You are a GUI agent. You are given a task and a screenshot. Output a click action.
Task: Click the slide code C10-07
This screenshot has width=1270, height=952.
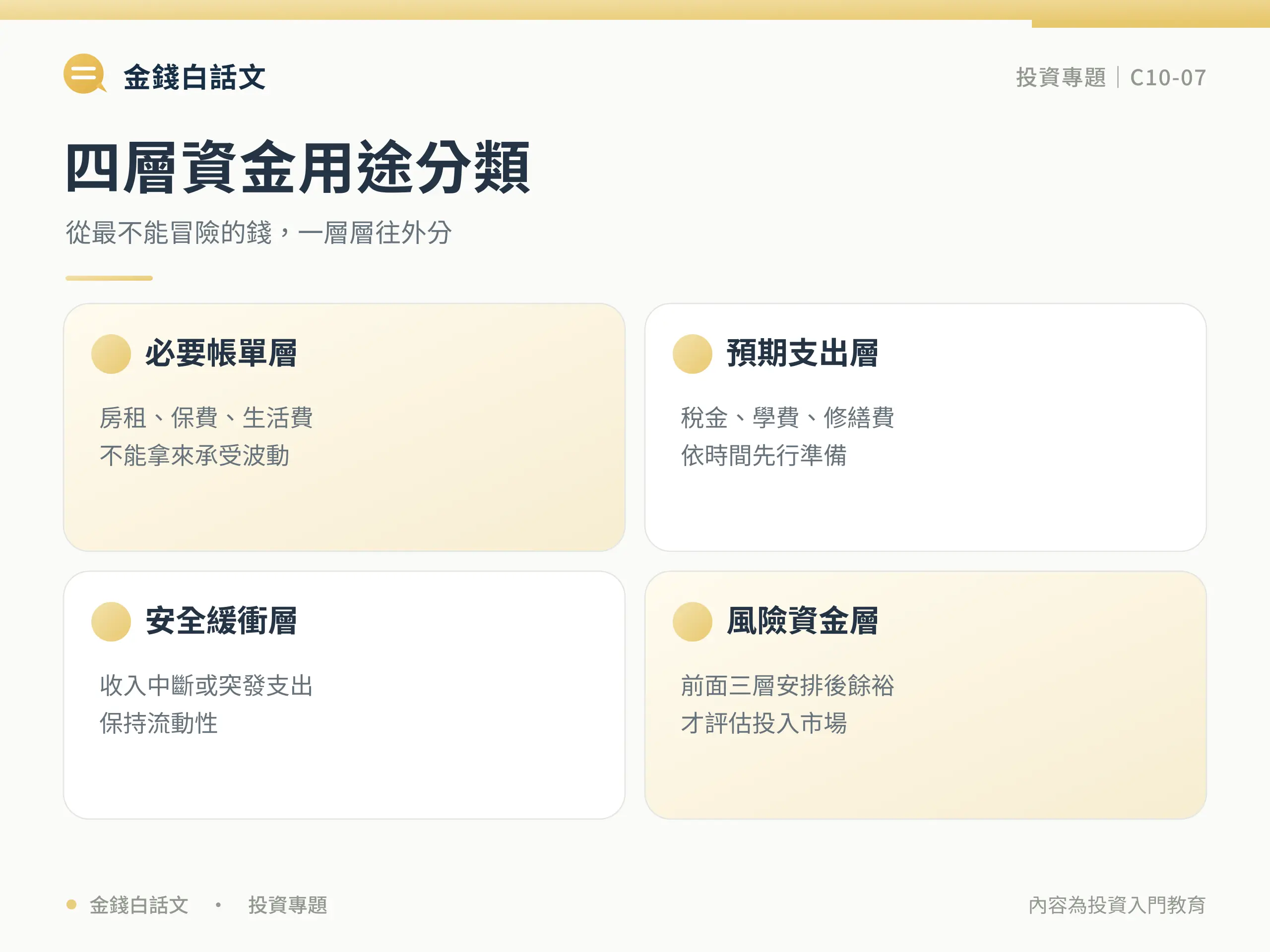(1168, 77)
